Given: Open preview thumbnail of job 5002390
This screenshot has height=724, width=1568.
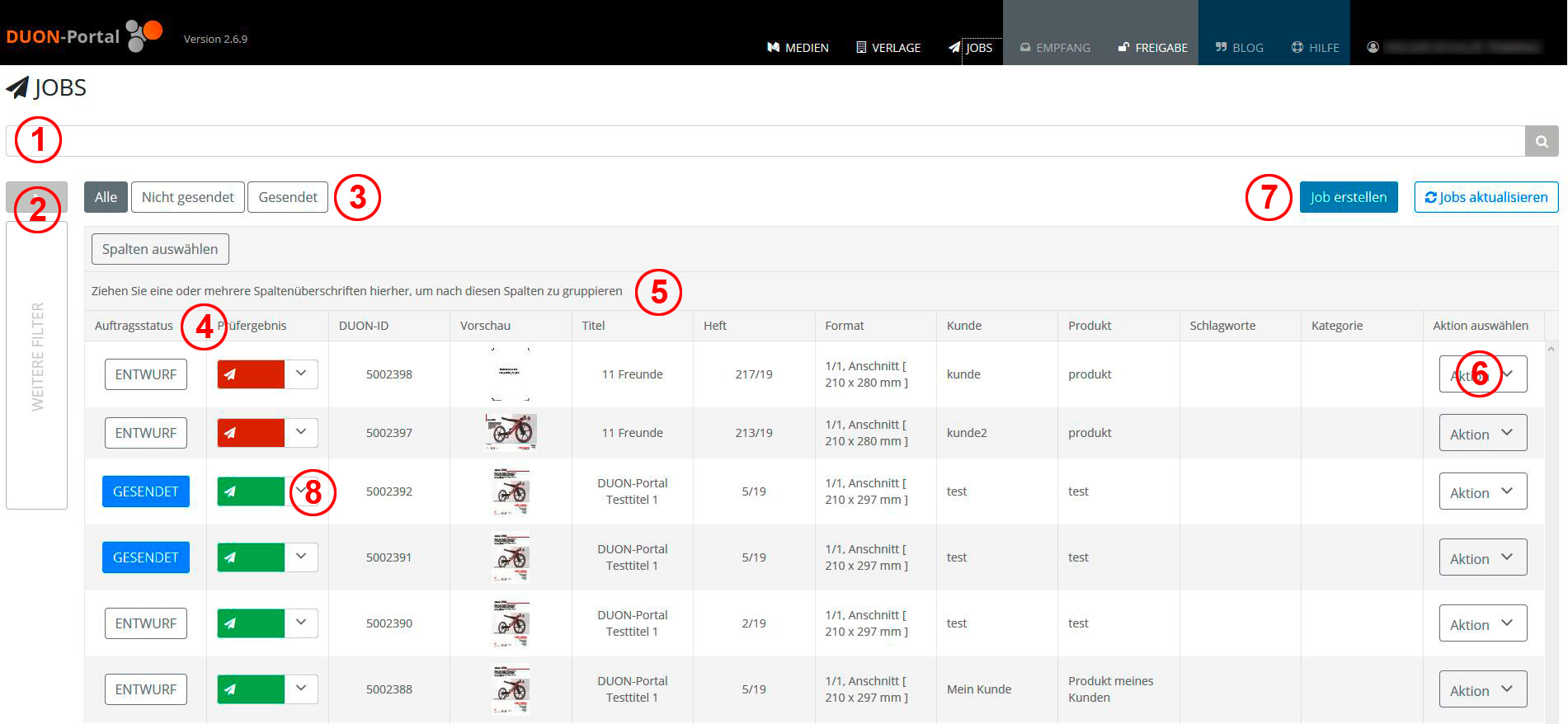Looking at the screenshot, I should tap(511, 623).
